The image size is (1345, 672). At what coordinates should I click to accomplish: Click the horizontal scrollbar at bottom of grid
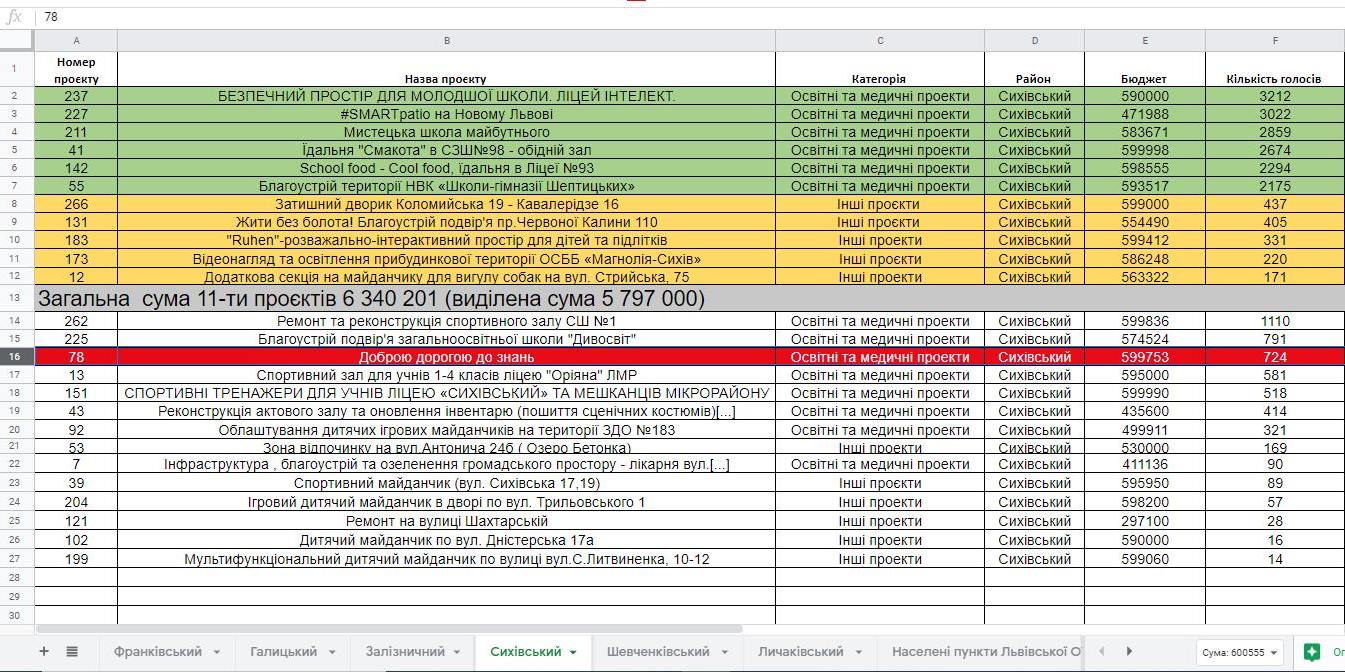click(x=390, y=629)
